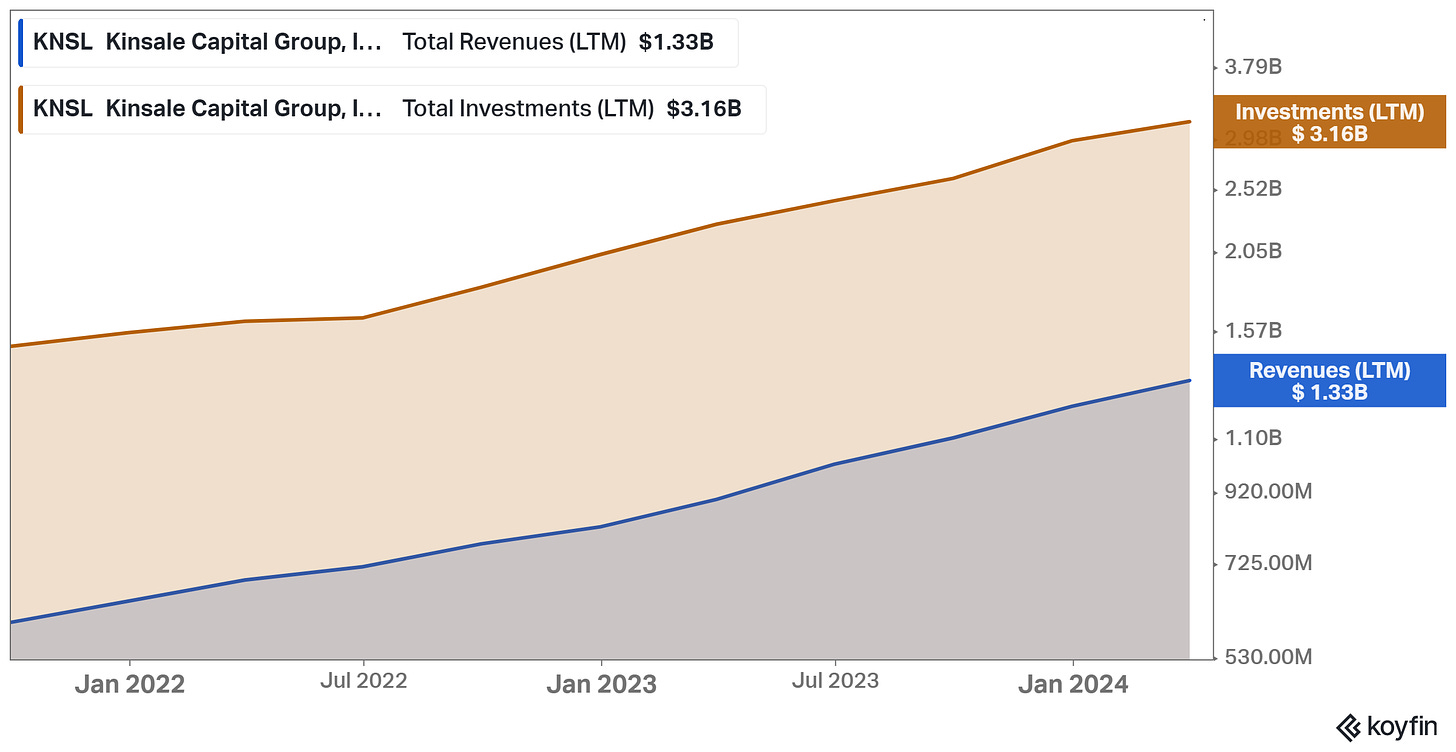Screen dimensions: 1456x752
Task: Click the 725.00M y-axis value
Action: point(1268,564)
